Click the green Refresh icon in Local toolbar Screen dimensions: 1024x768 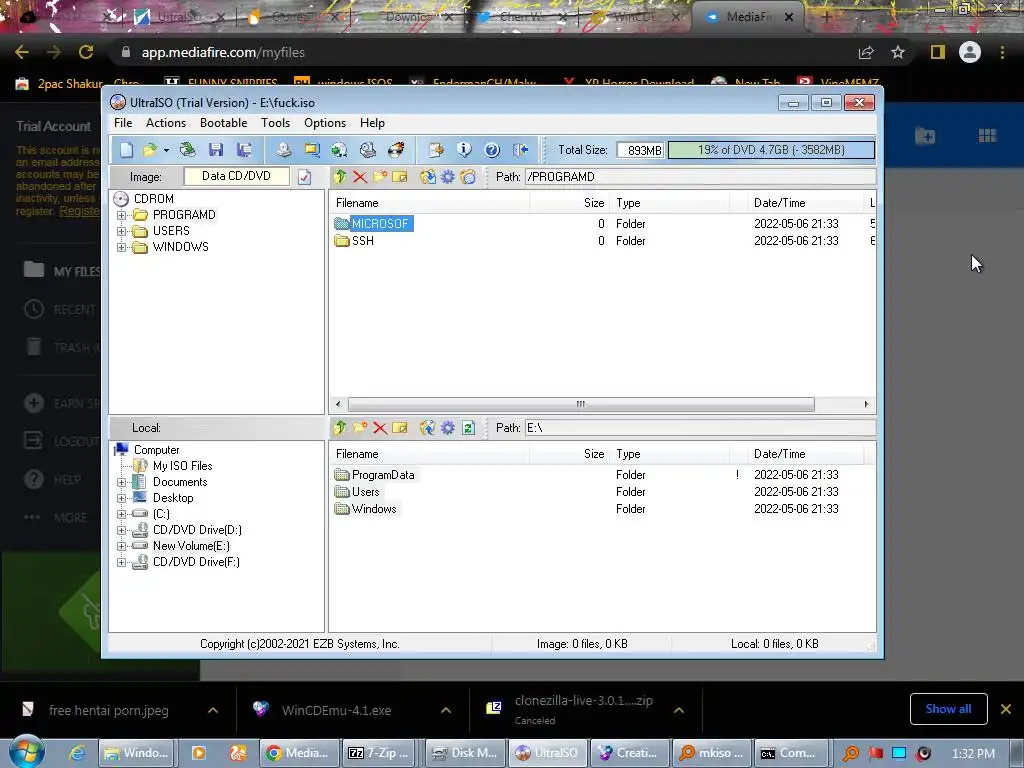[468, 428]
